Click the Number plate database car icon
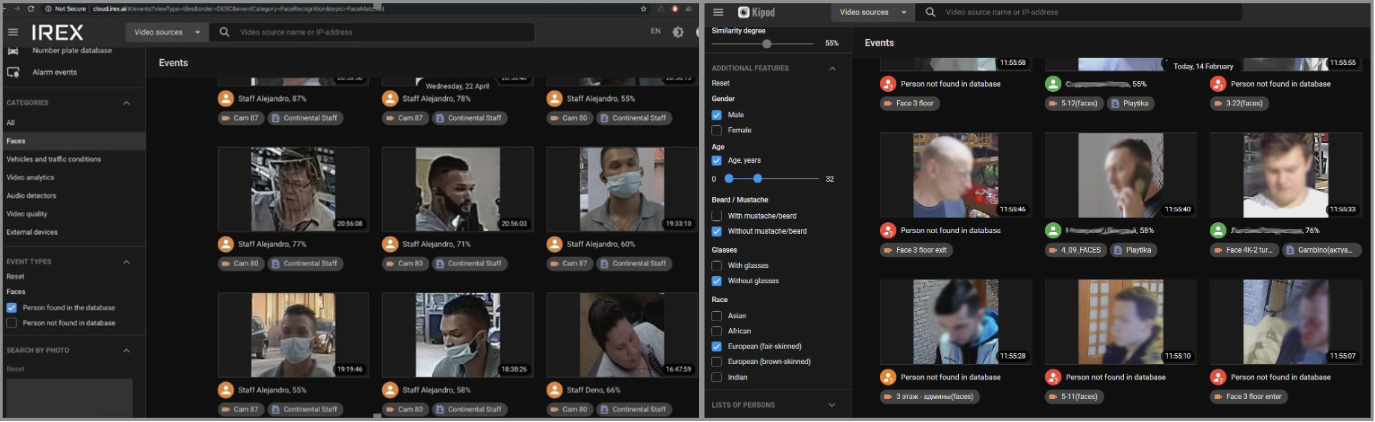The width and height of the screenshot is (1375, 422). [x=14, y=51]
